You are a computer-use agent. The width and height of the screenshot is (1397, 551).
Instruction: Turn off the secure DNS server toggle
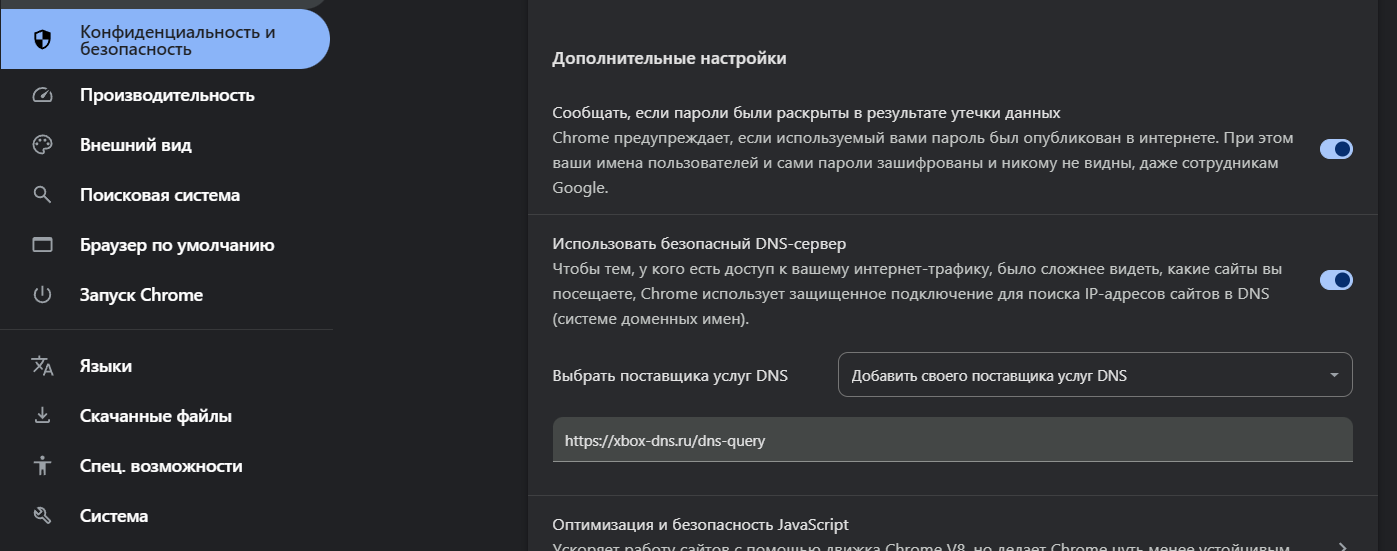pyautogui.click(x=1336, y=280)
